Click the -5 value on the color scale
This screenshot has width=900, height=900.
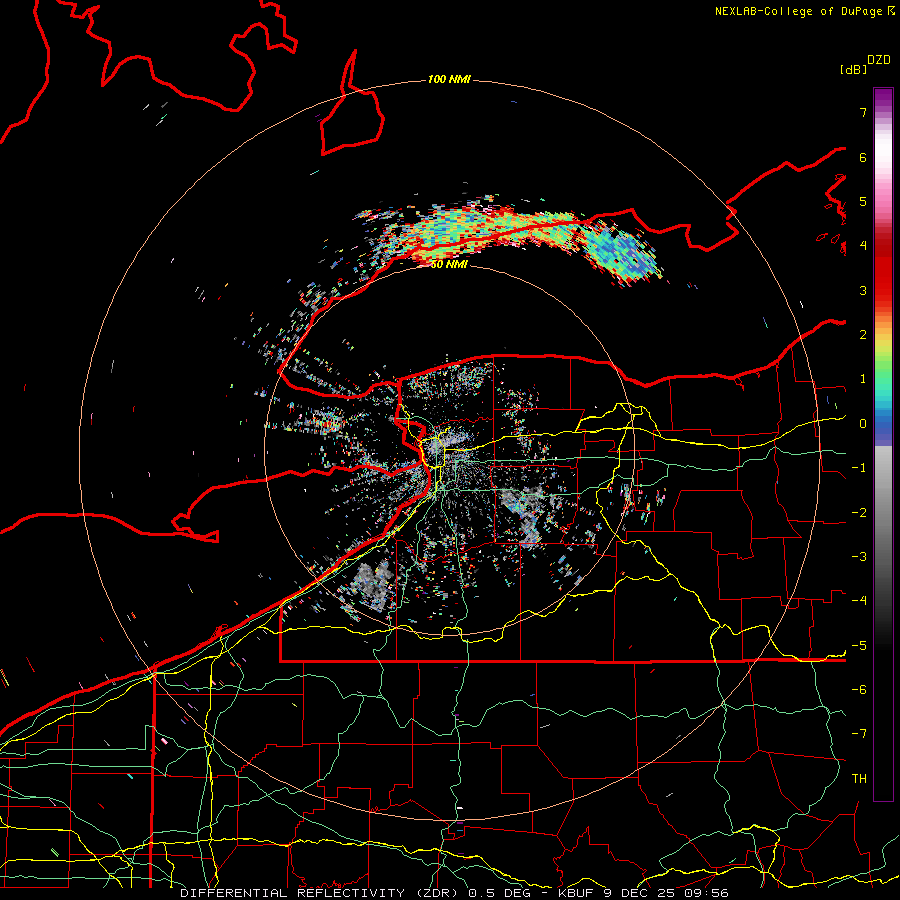(x=859, y=646)
